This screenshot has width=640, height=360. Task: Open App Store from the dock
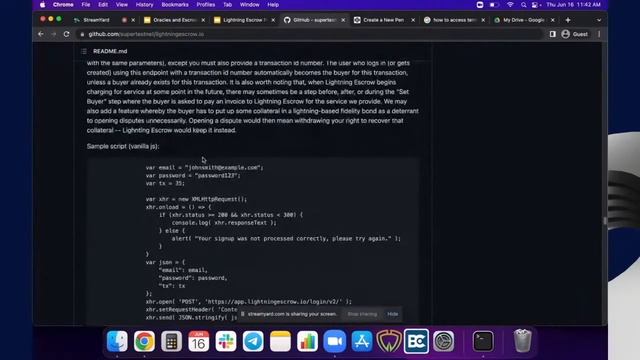[x=362, y=341]
